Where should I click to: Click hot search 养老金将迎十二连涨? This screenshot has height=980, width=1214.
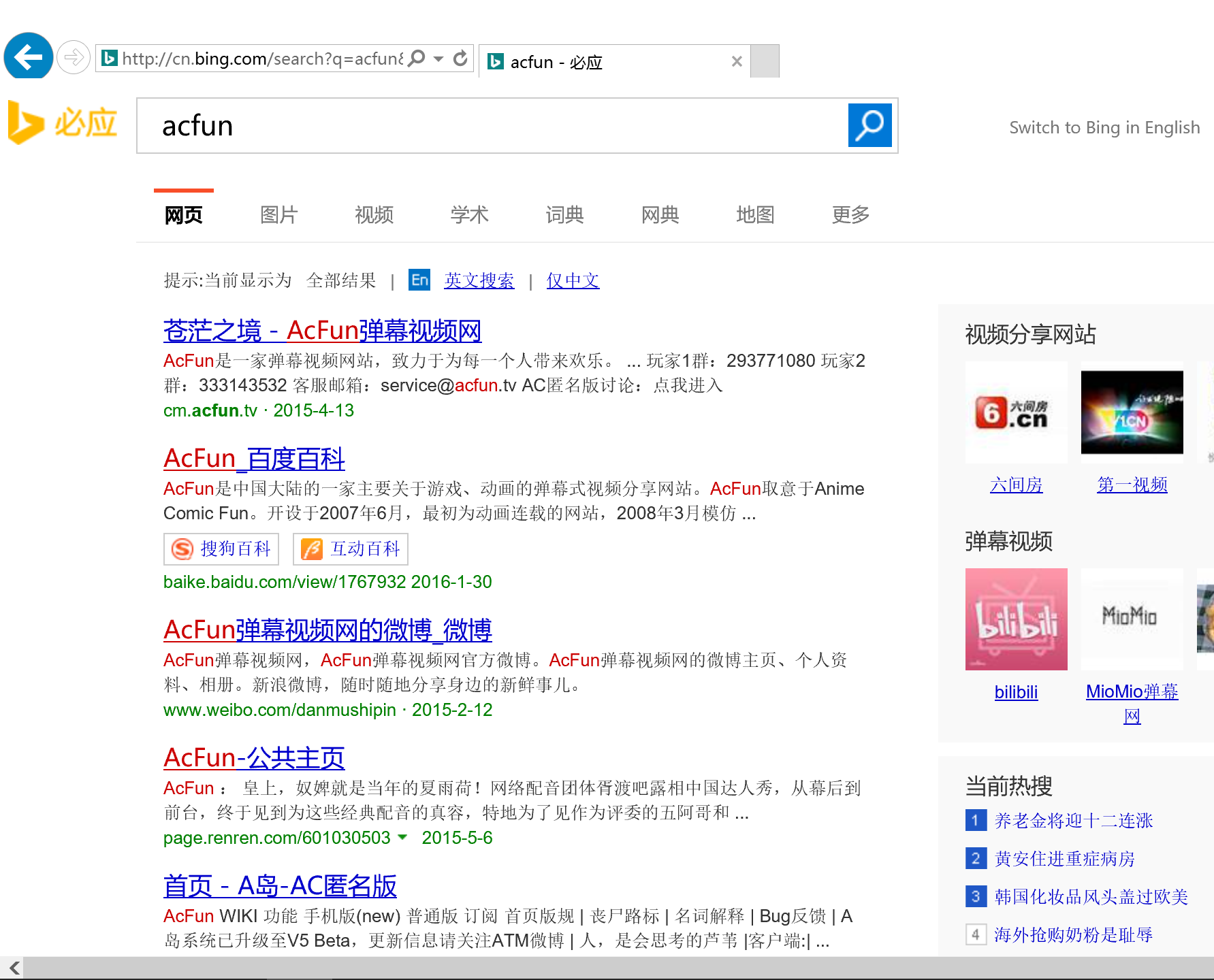click(x=1074, y=821)
